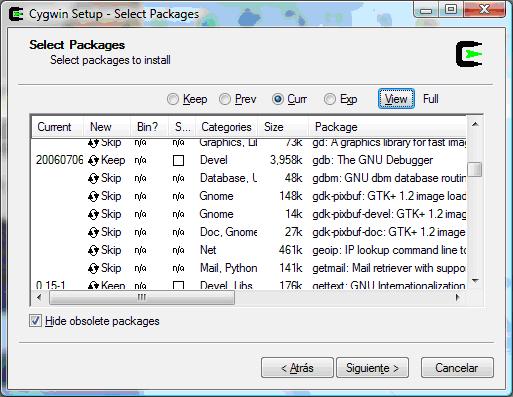This screenshot has width=513, height=397.
Task: Check the source checkbox for gdb
Action: [x=178, y=161]
